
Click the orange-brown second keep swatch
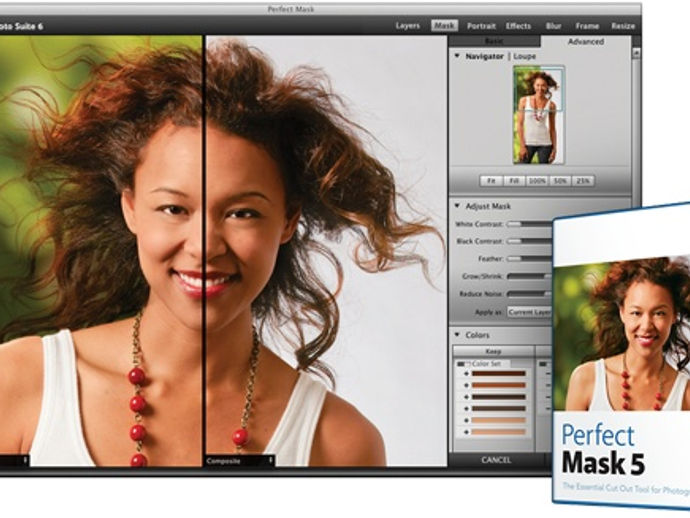(x=499, y=385)
